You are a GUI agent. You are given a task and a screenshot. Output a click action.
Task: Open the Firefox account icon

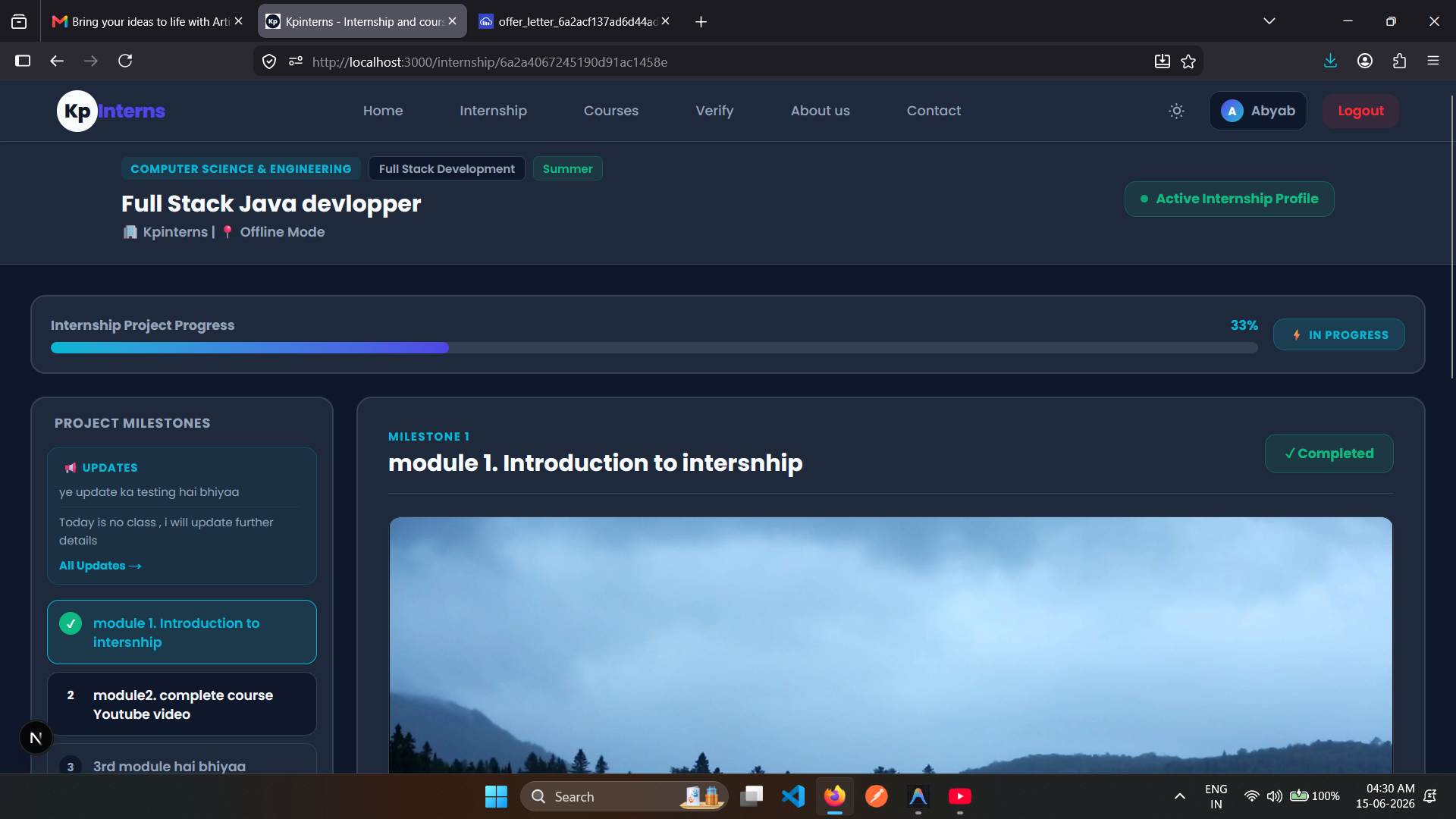coord(1365,61)
